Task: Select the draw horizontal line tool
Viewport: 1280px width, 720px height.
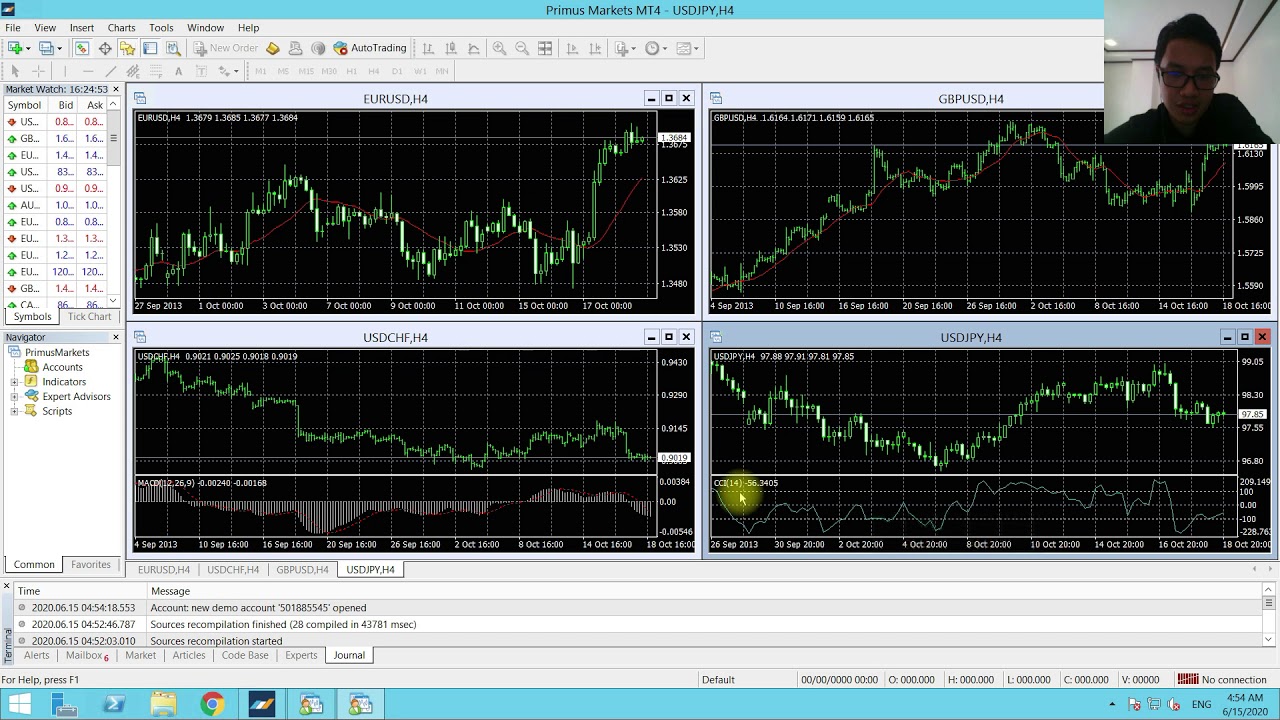Action: click(88, 71)
